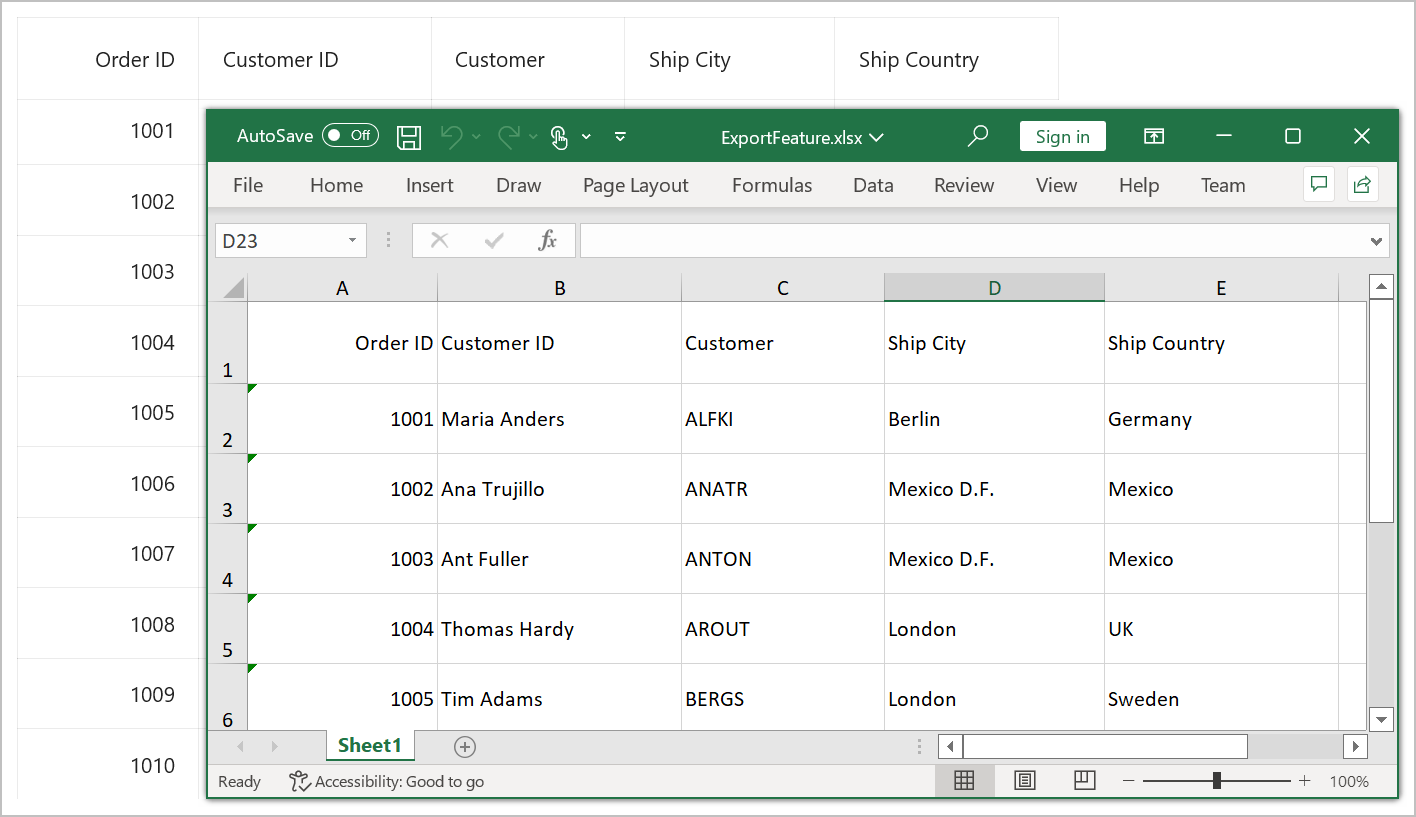Open the Page Layout ribbon tab
Screen dimensions: 1416x817
(636, 185)
